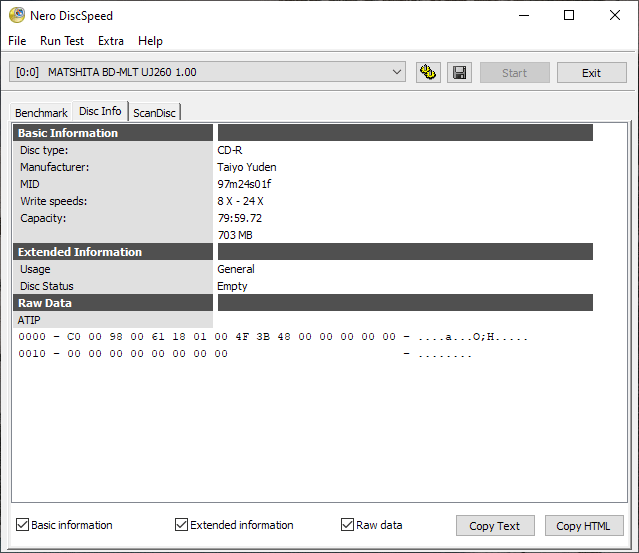Screen dimensions: 639x553
Task: Click the Disc Status label
Action: click(x=47, y=286)
